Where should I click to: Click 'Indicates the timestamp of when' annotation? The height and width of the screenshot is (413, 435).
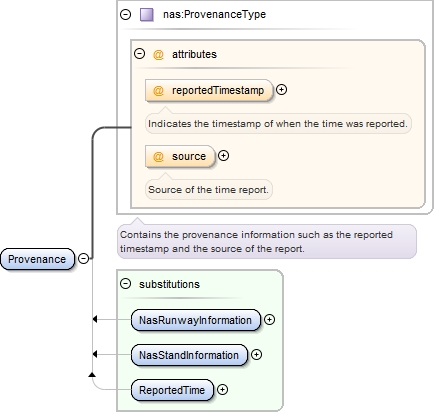coord(278,124)
